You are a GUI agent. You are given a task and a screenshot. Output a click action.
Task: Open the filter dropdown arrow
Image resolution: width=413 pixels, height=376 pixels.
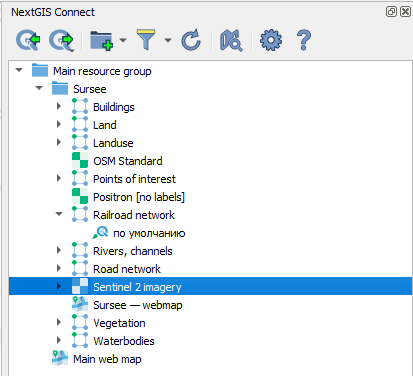point(168,40)
